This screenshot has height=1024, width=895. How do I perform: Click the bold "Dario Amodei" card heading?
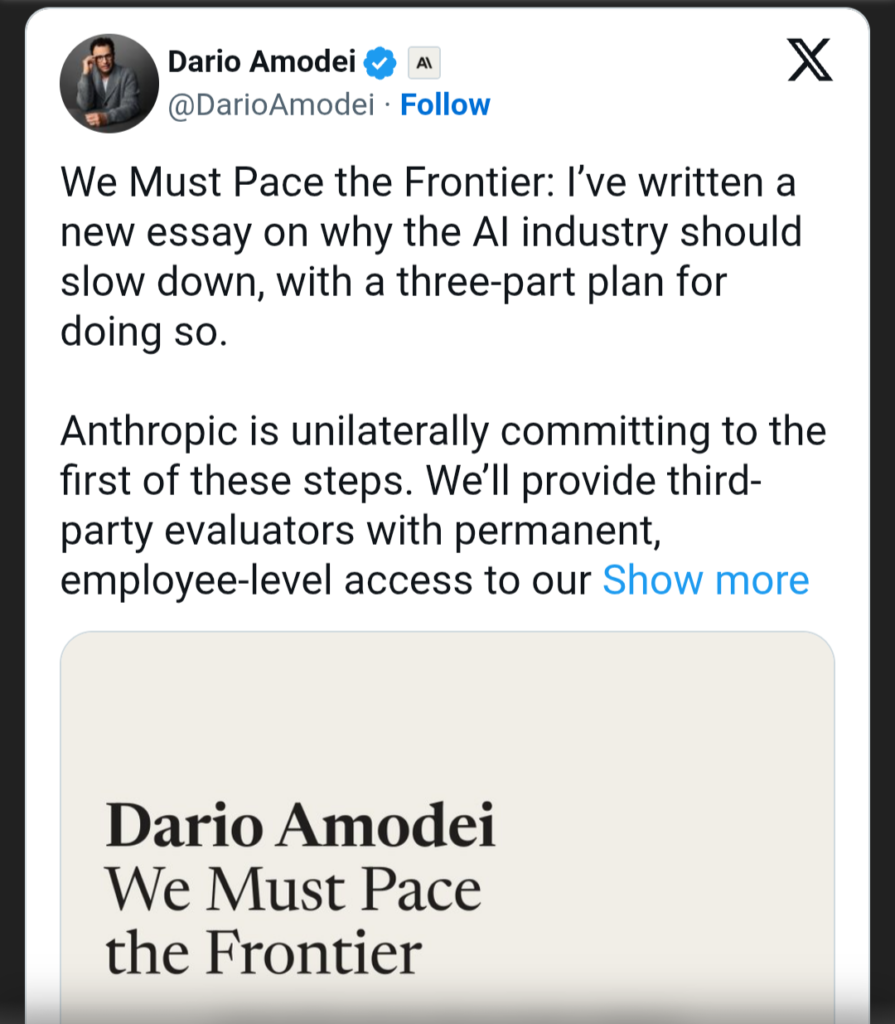tap(300, 825)
